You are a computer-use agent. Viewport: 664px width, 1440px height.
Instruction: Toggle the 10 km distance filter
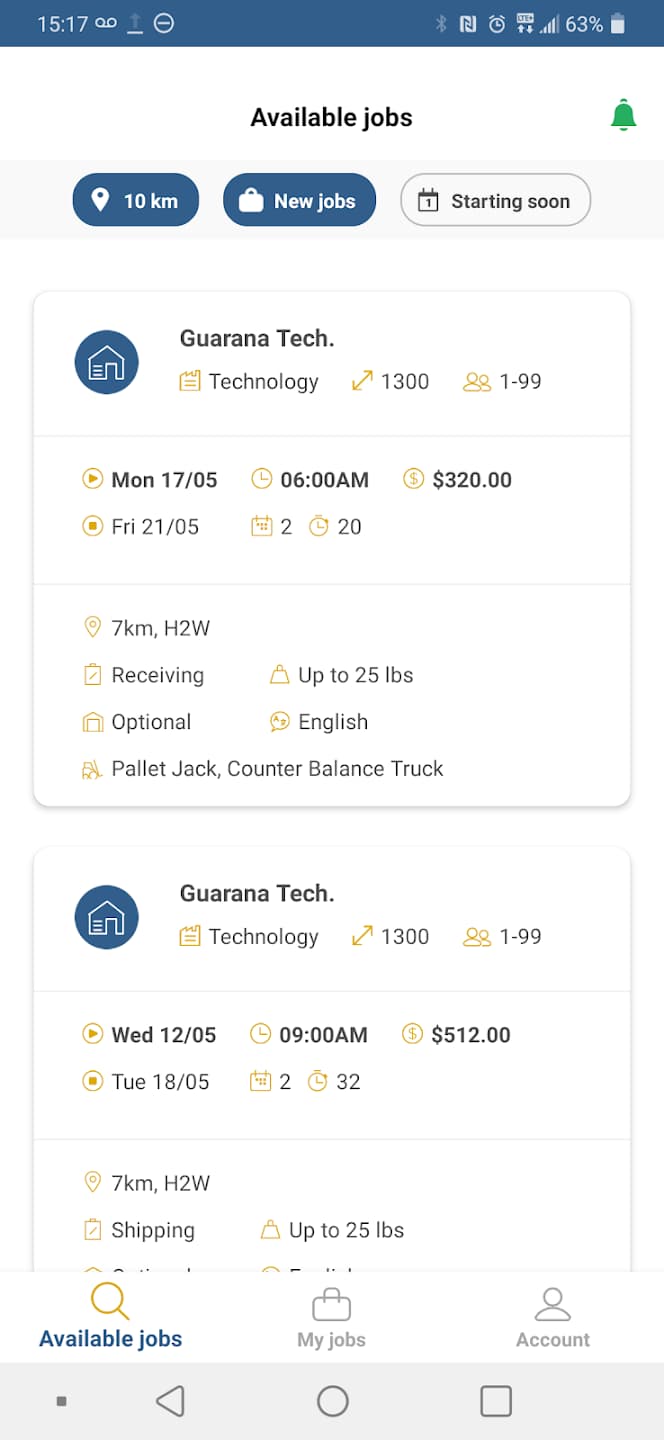click(x=135, y=200)
